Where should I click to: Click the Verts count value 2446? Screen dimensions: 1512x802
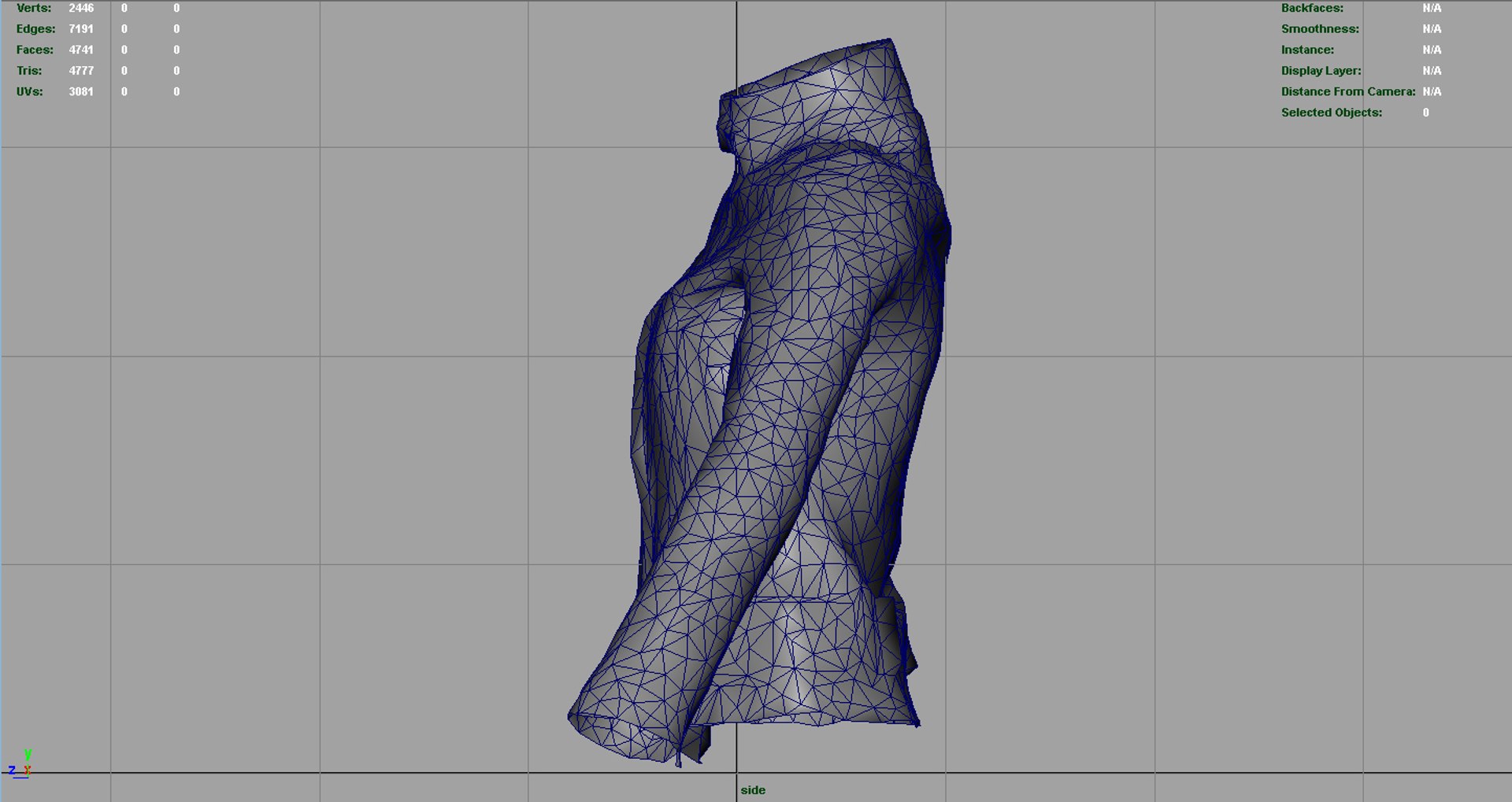[x=81, y=8]
